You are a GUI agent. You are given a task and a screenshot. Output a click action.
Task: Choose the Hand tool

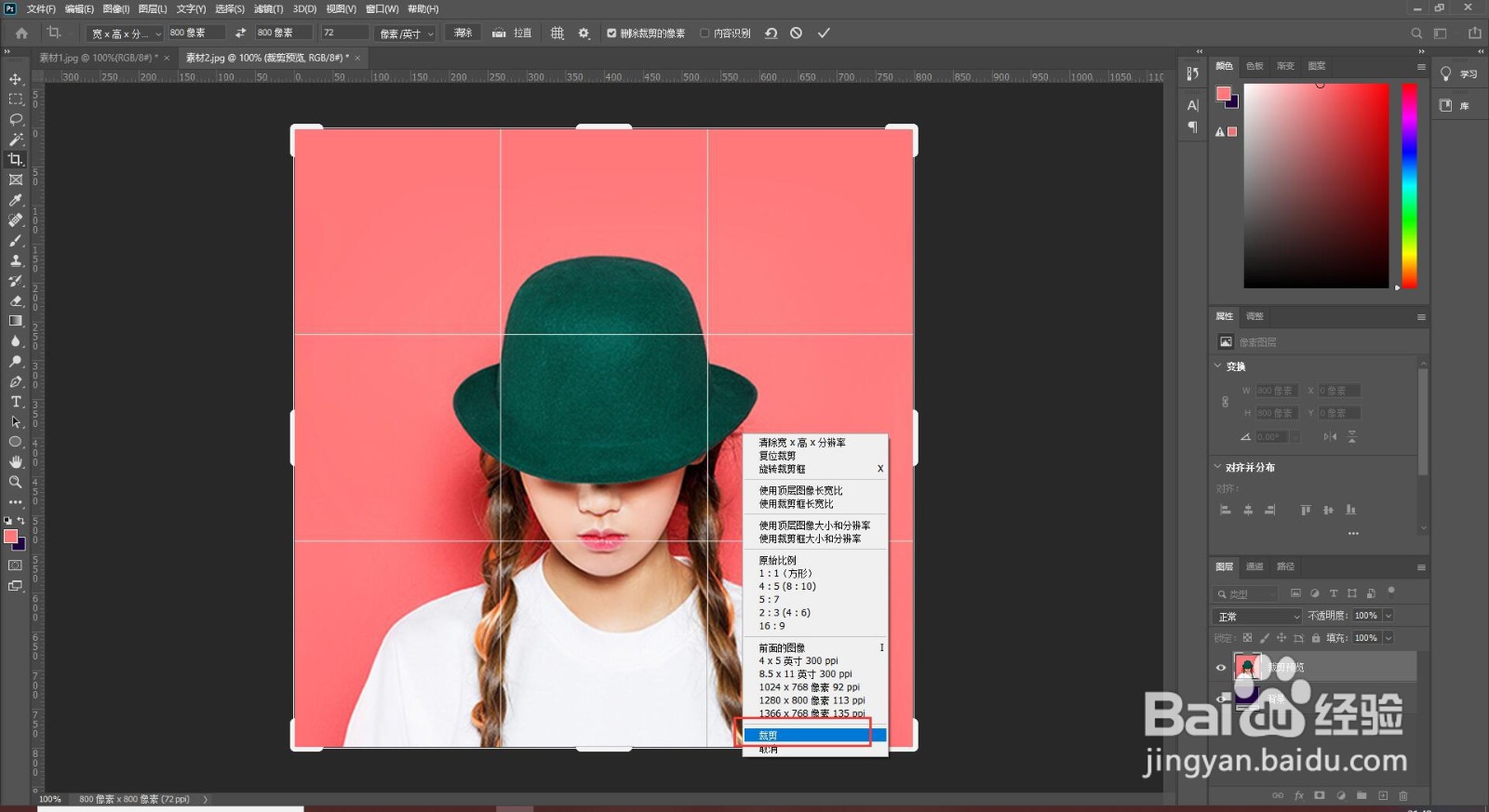(16, 461)
